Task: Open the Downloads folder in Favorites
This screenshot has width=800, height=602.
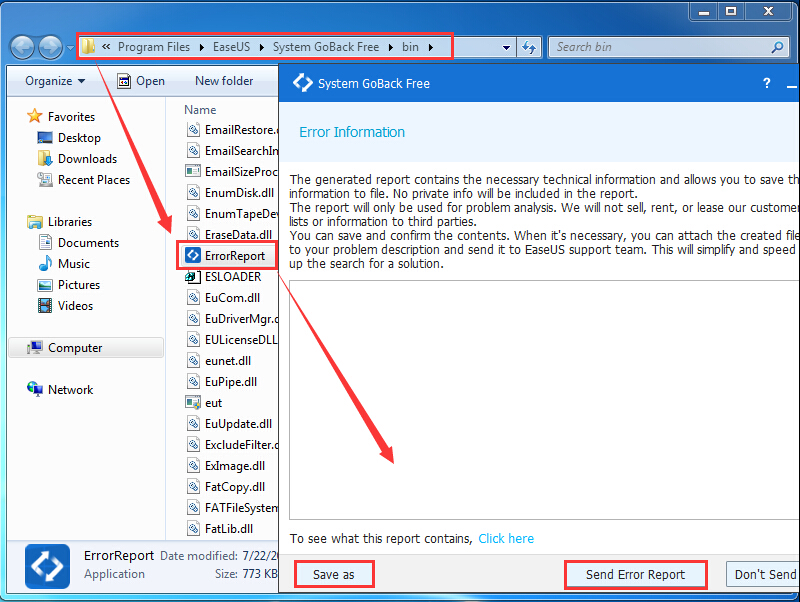Action: pos(87,159)
